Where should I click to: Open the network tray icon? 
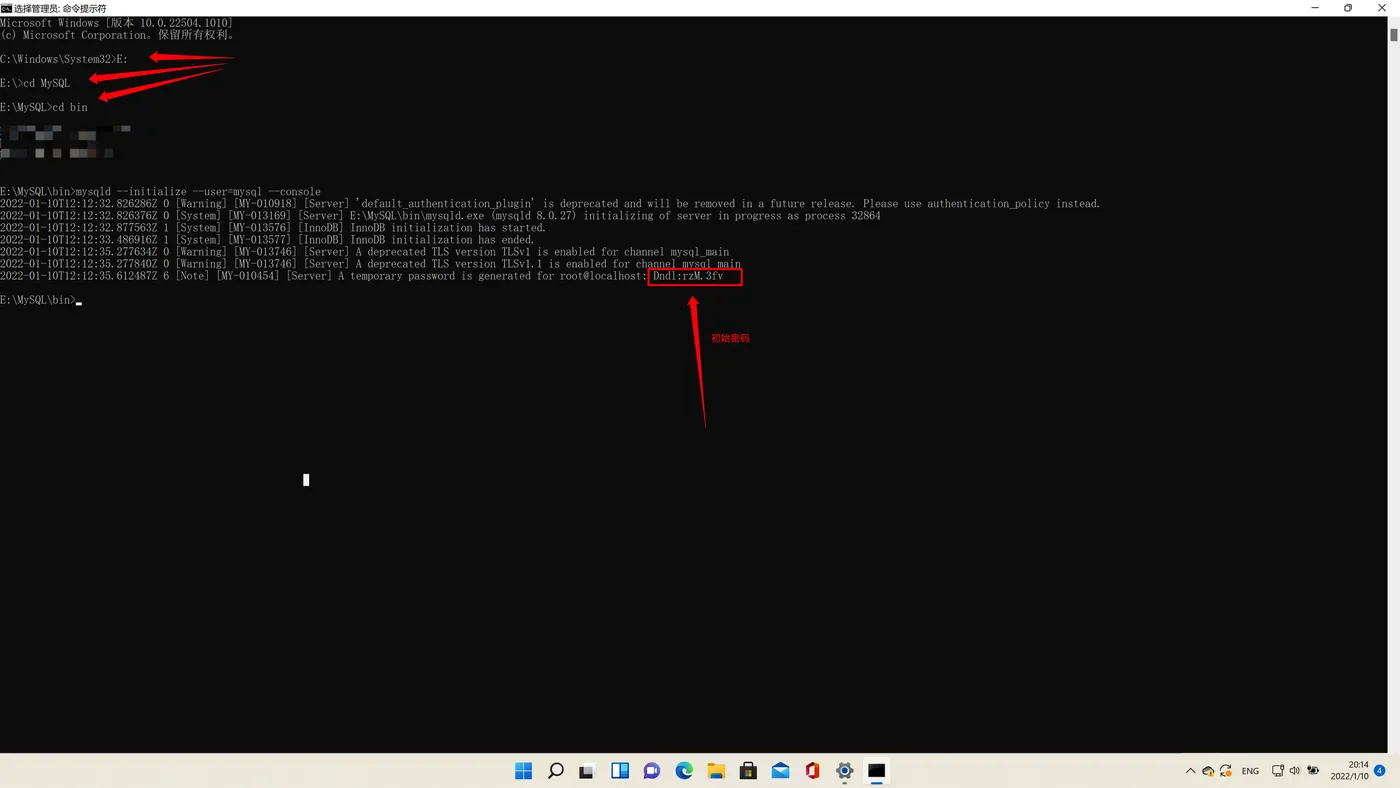pos(1278,771)
